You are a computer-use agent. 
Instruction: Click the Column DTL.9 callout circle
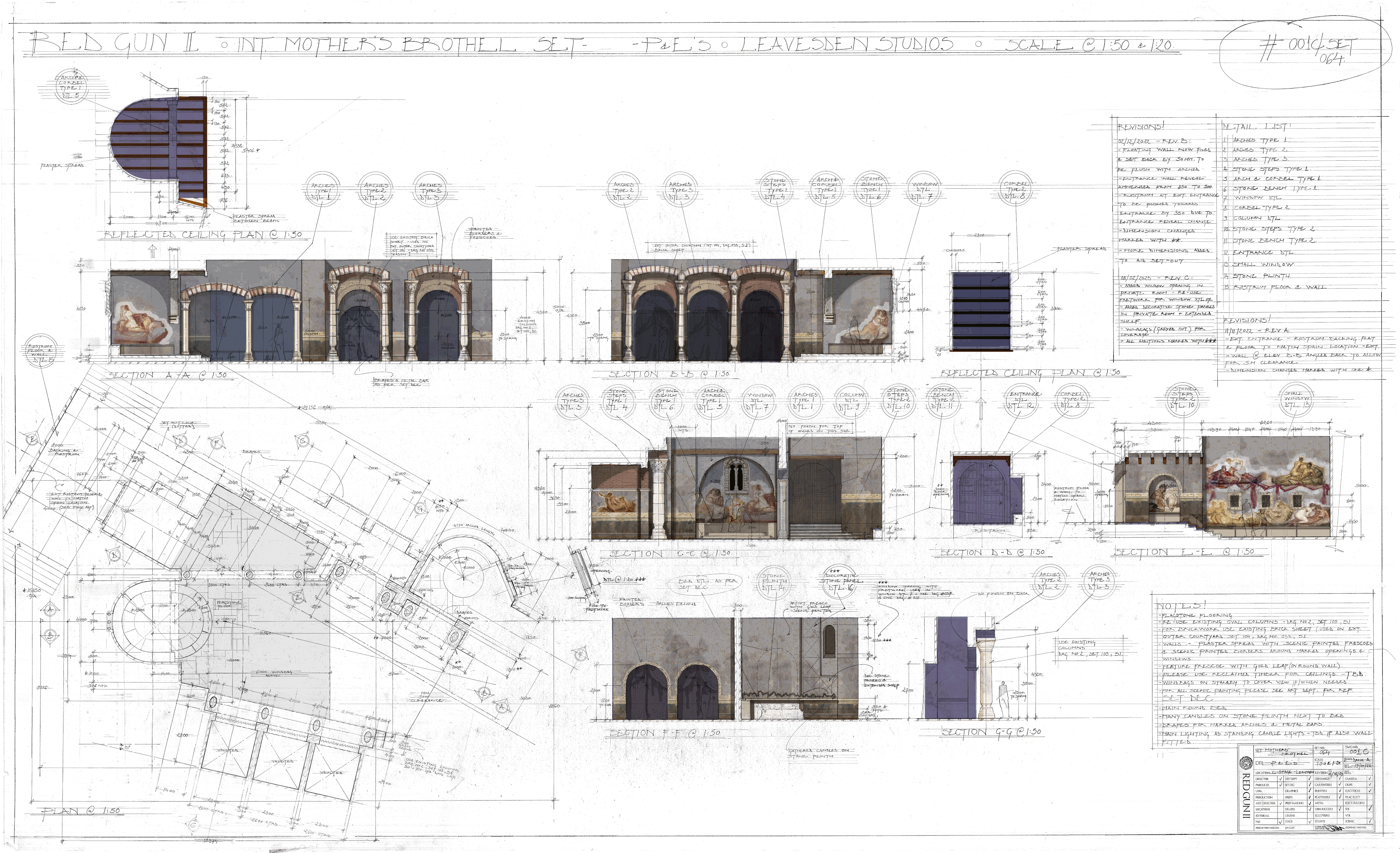[x=852, y=401]
